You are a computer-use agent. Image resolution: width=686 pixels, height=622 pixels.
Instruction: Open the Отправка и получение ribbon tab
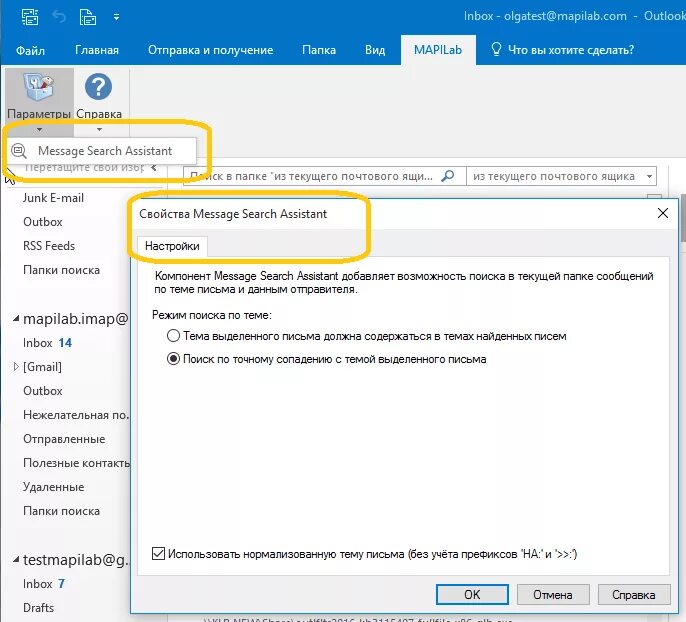click(210, 50)
